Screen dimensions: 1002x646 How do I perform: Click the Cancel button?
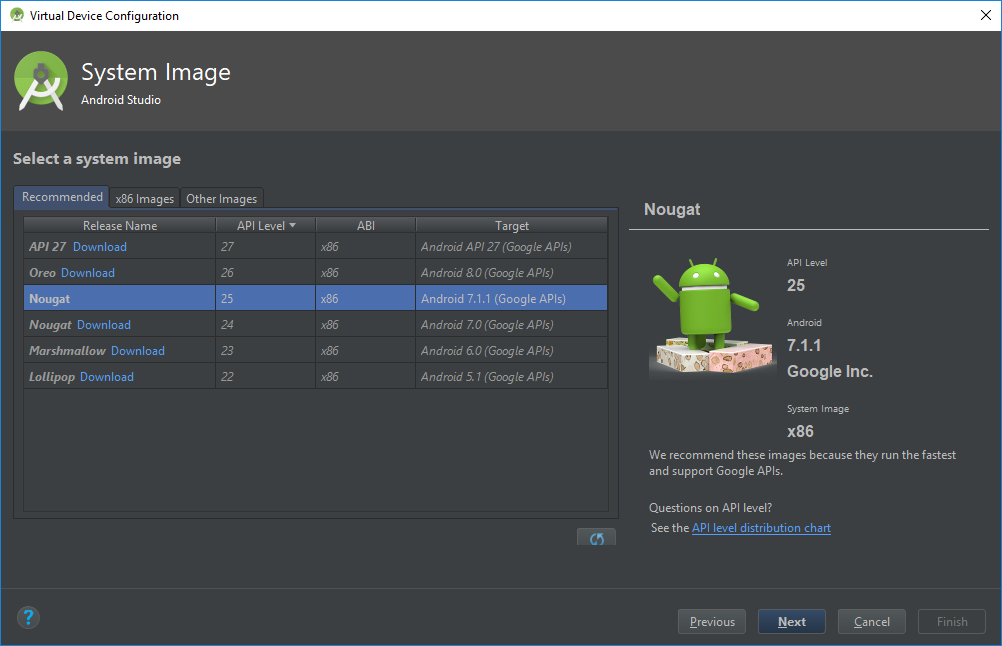coord(871,621)
